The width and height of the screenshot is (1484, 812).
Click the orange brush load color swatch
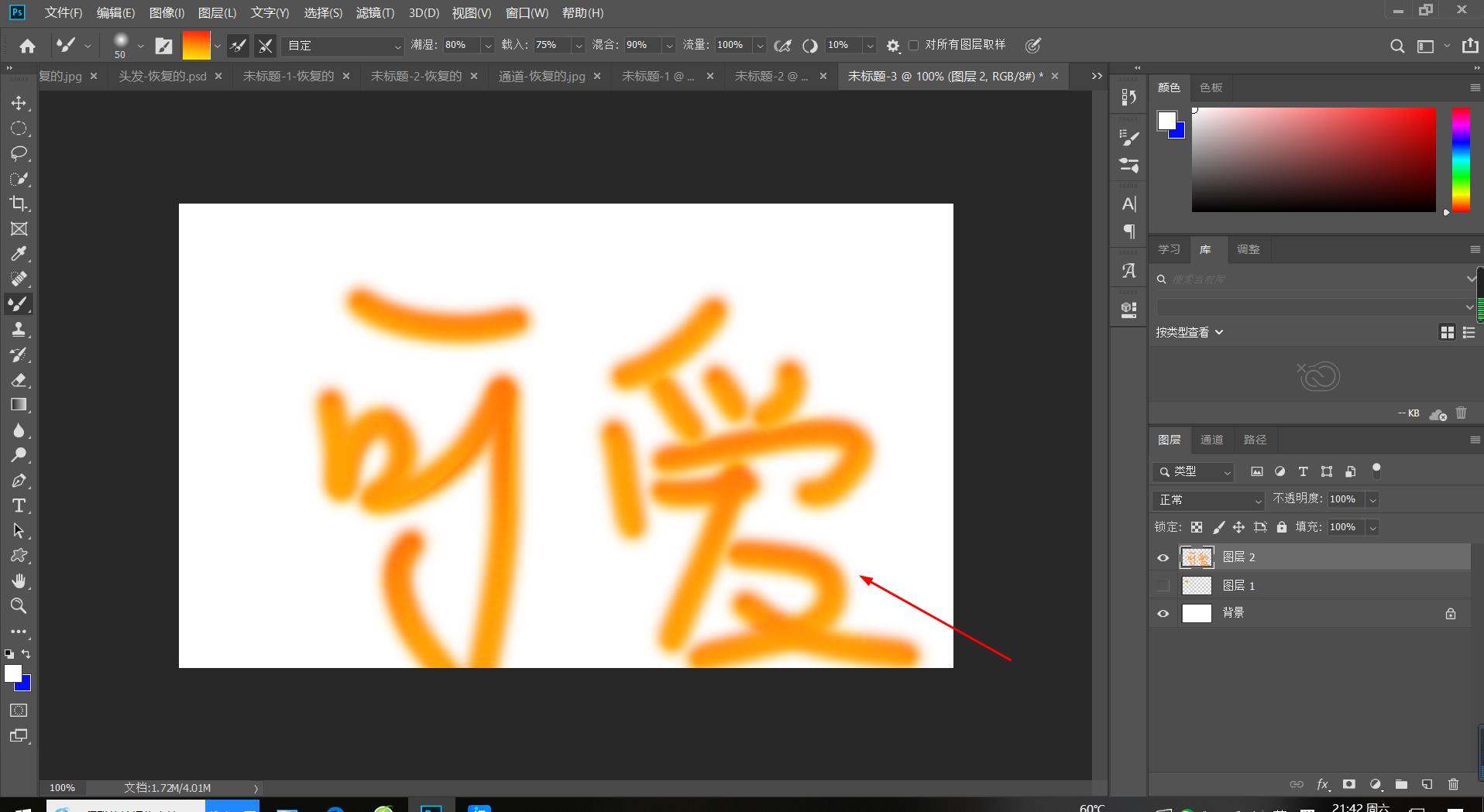coord(196,46)
